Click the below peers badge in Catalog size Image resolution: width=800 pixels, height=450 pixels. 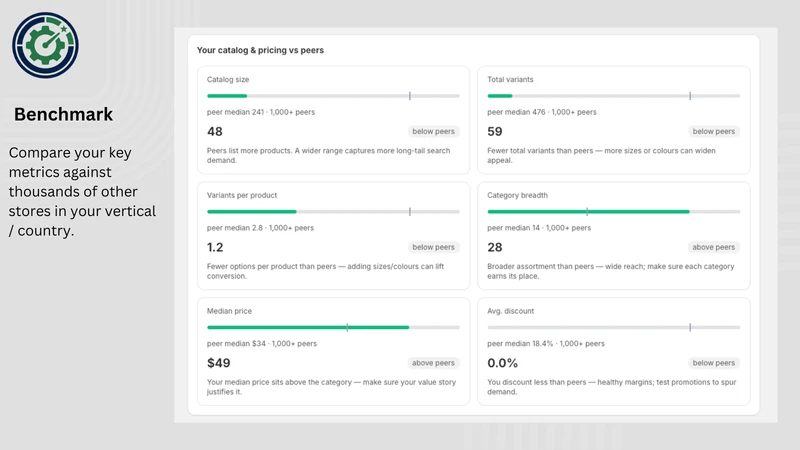click(x=433, y=132)
